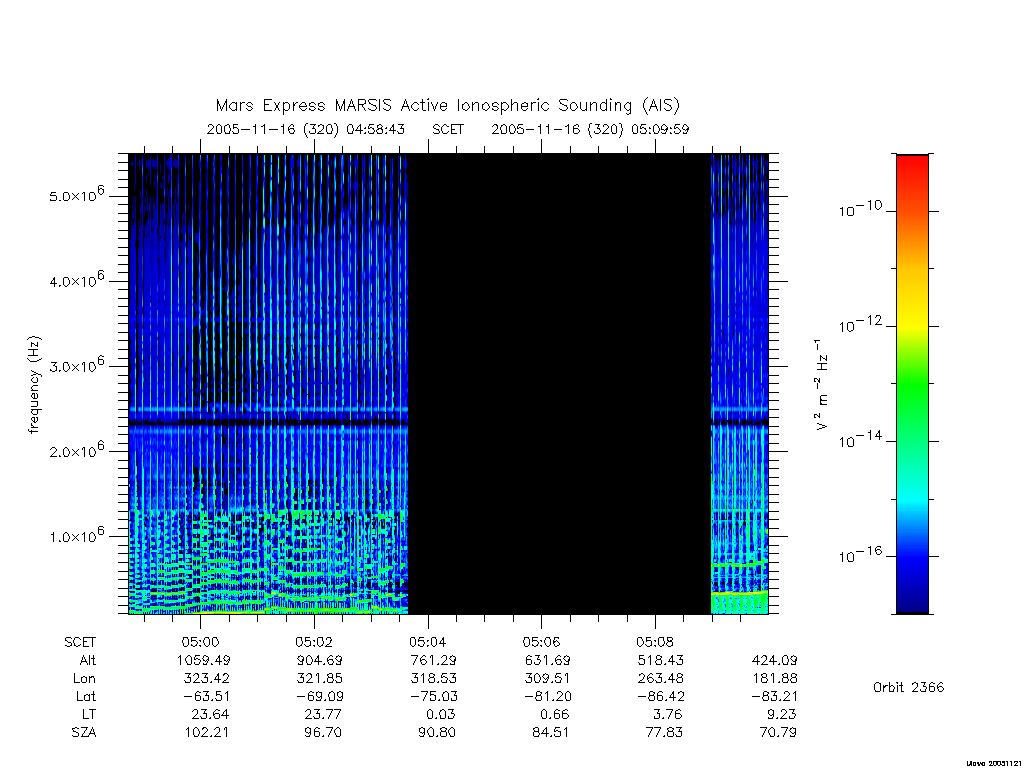Screen dimensions: 1024x768
Task: Click longitude value 309.51
Action: point(547,679)
